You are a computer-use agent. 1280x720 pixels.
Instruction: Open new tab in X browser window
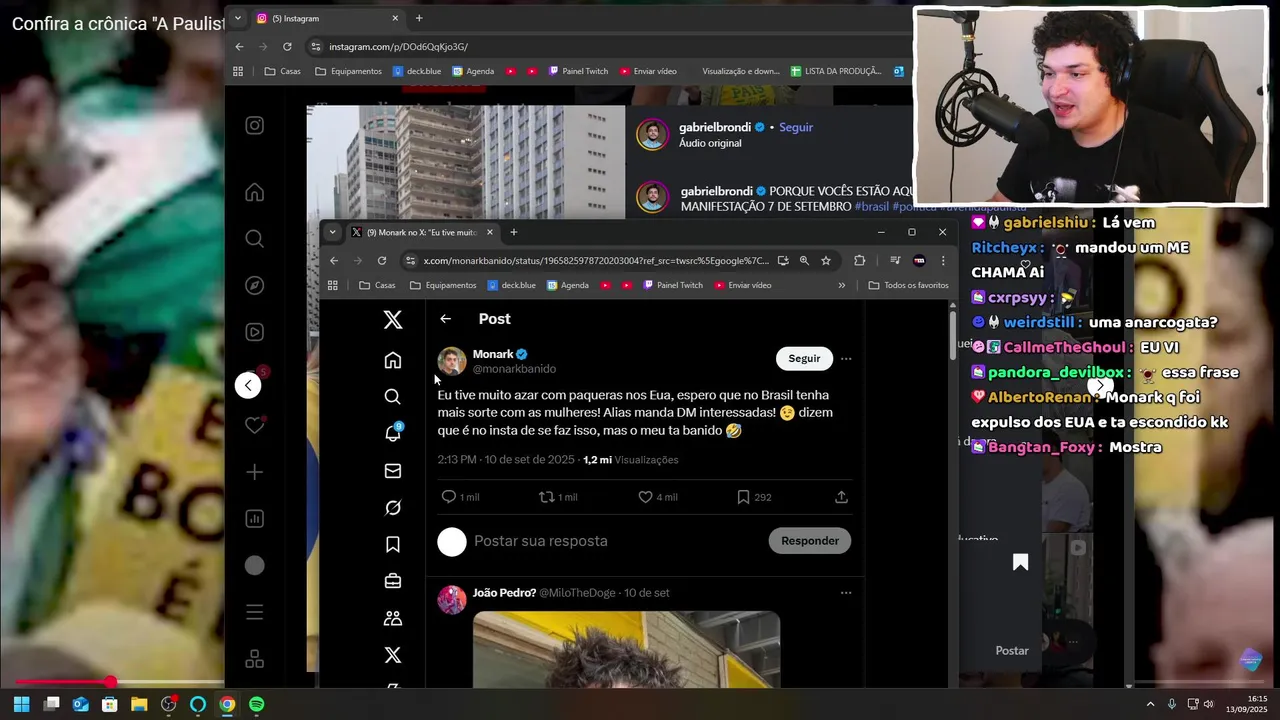point(514,232)
